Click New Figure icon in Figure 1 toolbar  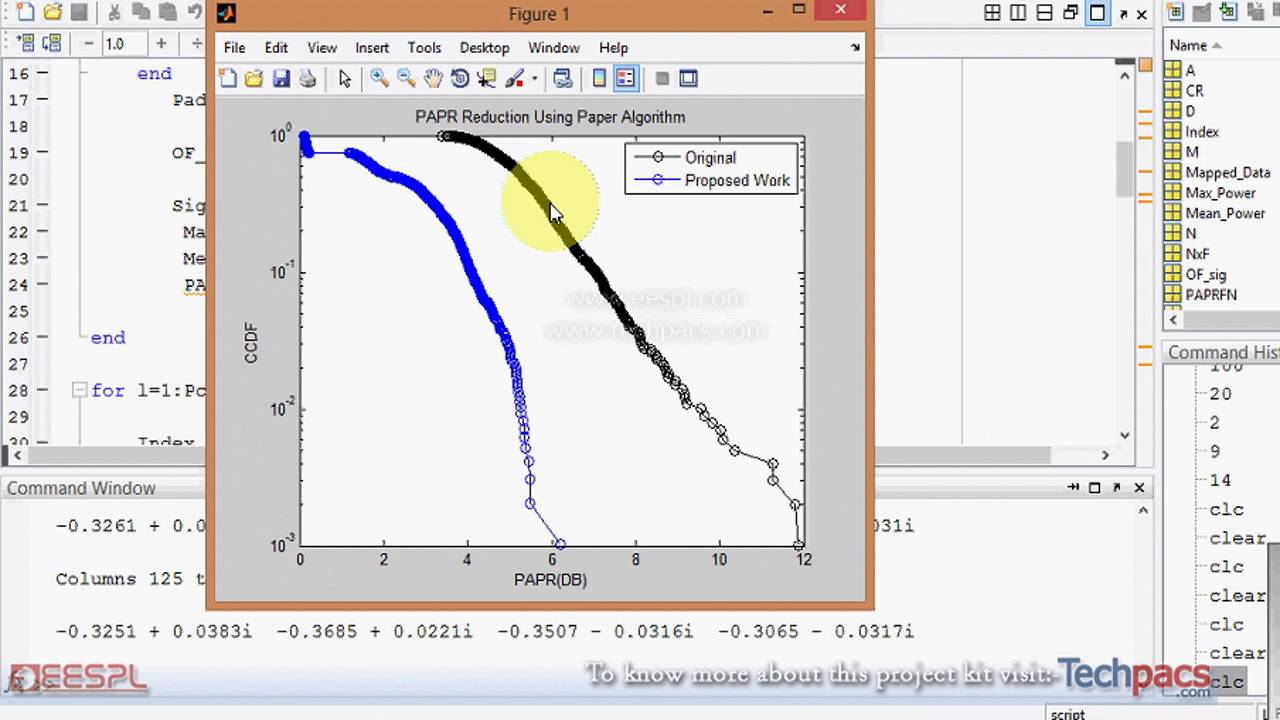click(228, 78)
